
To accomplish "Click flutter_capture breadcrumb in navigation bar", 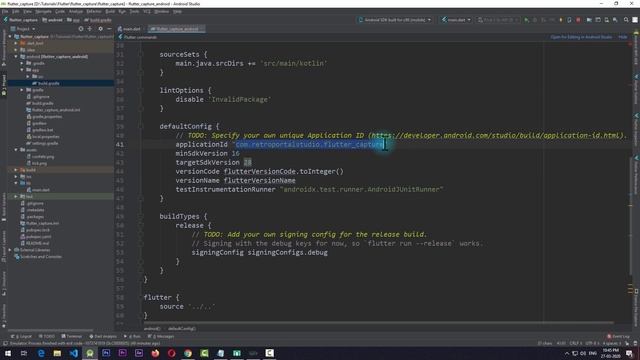I will 20,20.
